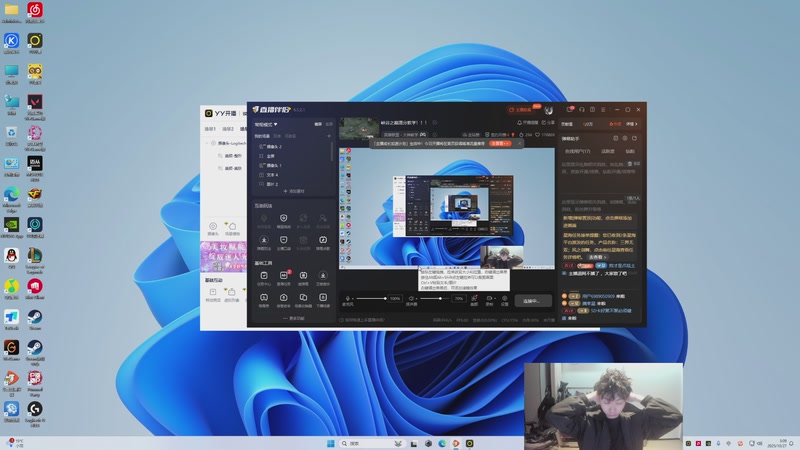Click the 录制 record camera icon
This screenshot has width=800, height=450.
pos(489,298)
